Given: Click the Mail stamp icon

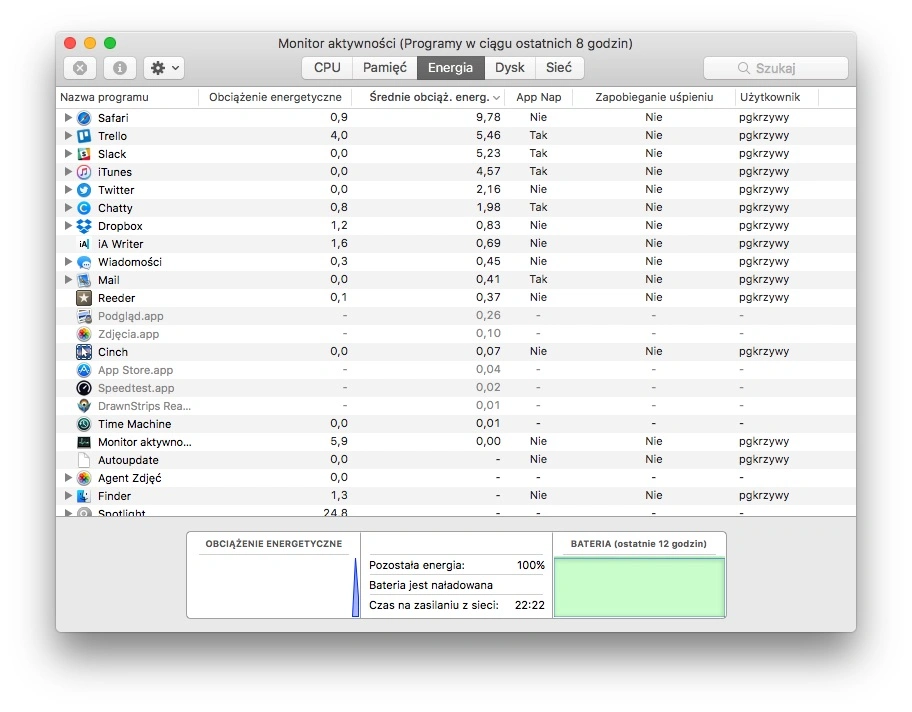Looking at the screenshot, I should (x=84, y=280).
